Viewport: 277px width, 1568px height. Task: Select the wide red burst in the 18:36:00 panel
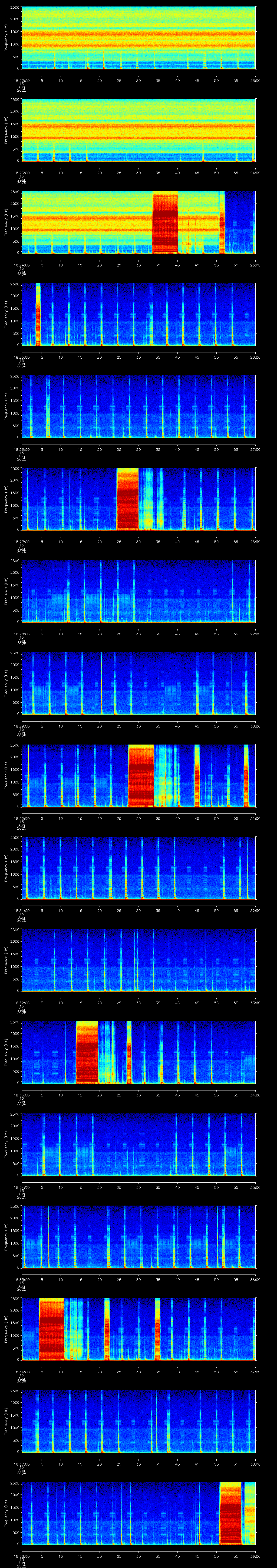click(x=51, y=1329)
